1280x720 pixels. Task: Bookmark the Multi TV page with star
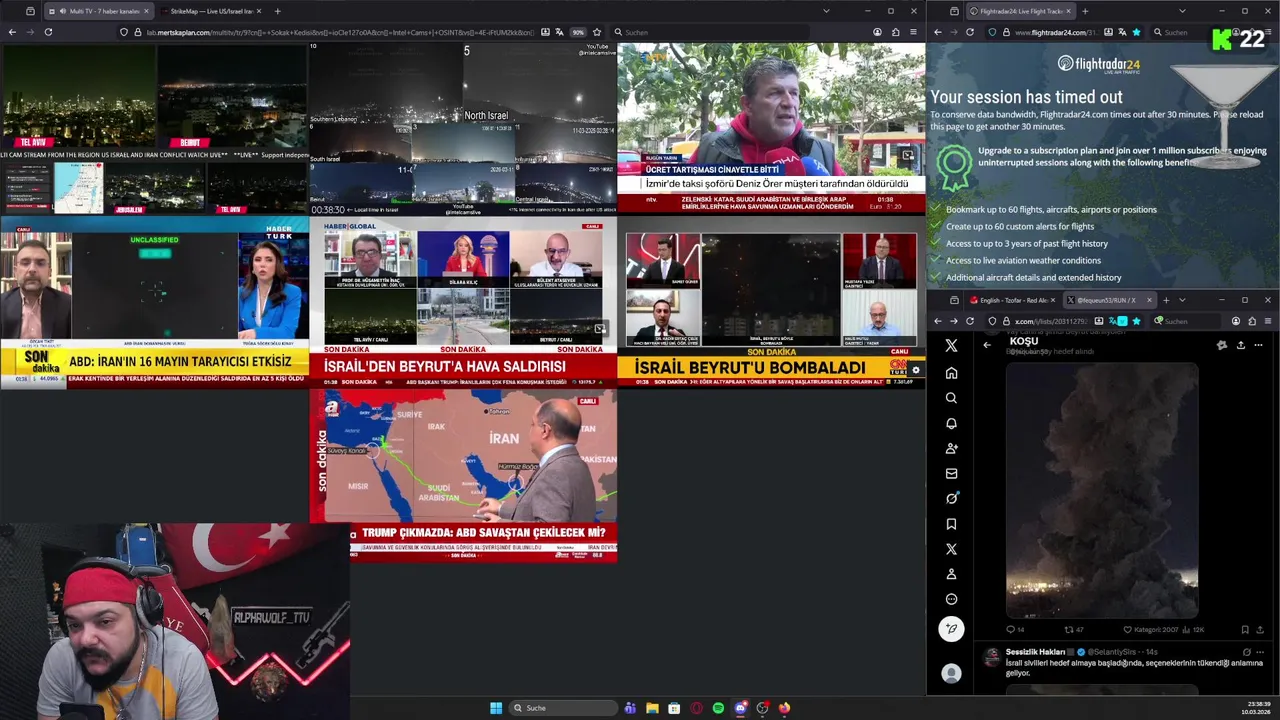pos(597,32)
